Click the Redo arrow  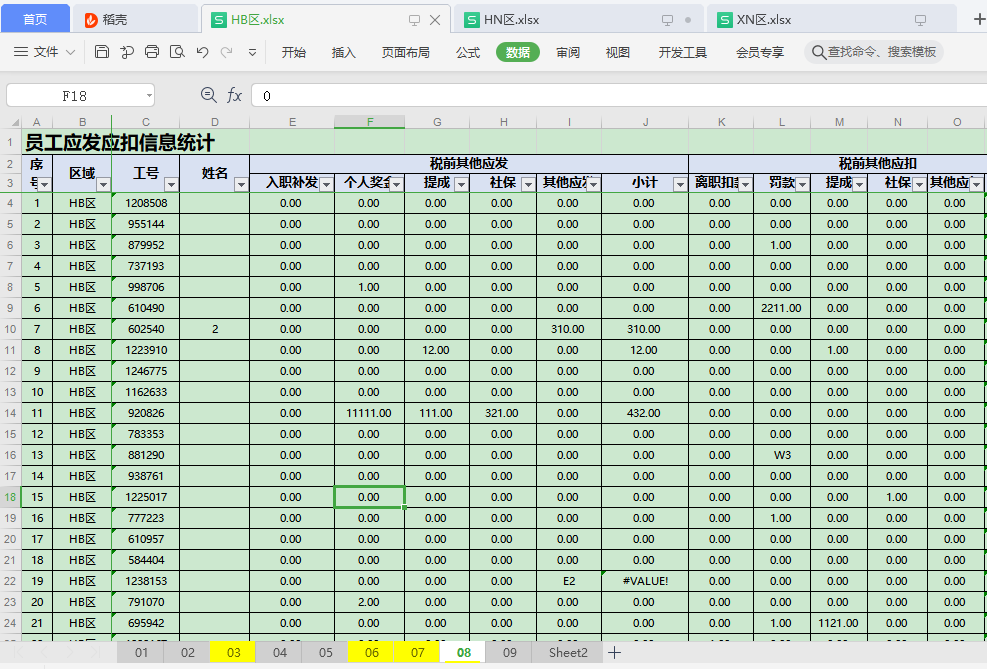click(227, 52)
